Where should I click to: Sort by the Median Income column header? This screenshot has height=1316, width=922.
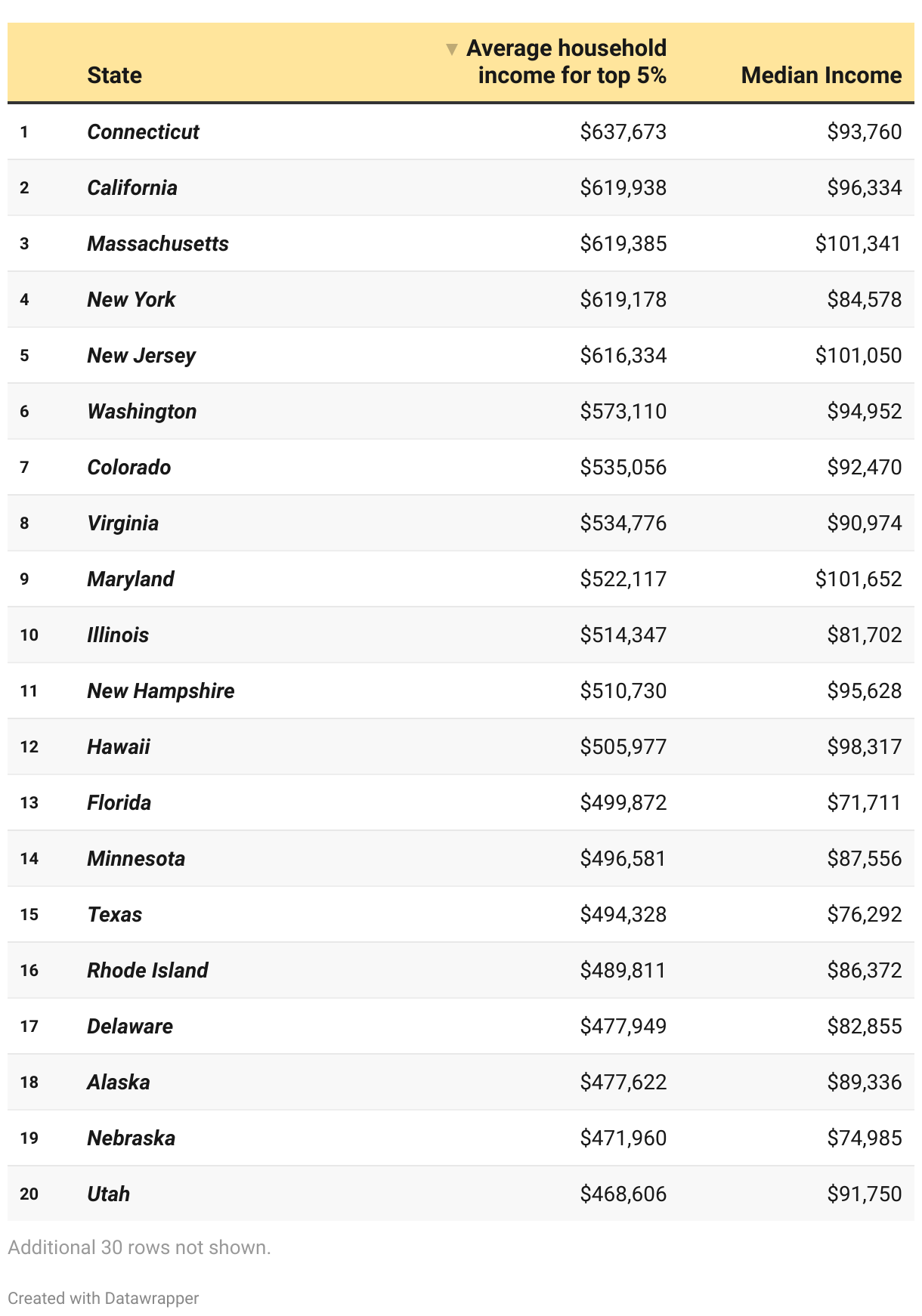(x=821, y=76)
